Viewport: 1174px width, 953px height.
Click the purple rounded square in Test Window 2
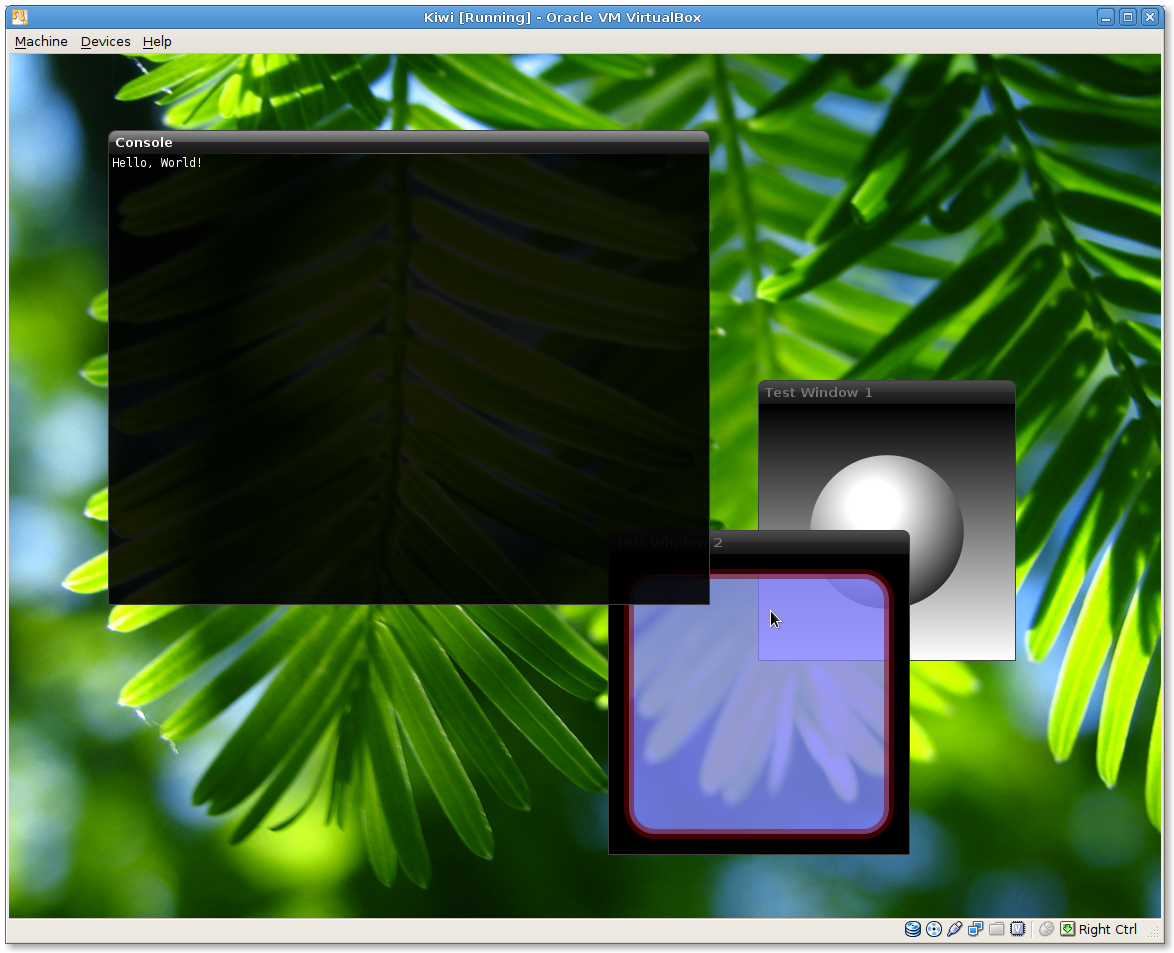point(758,704)
